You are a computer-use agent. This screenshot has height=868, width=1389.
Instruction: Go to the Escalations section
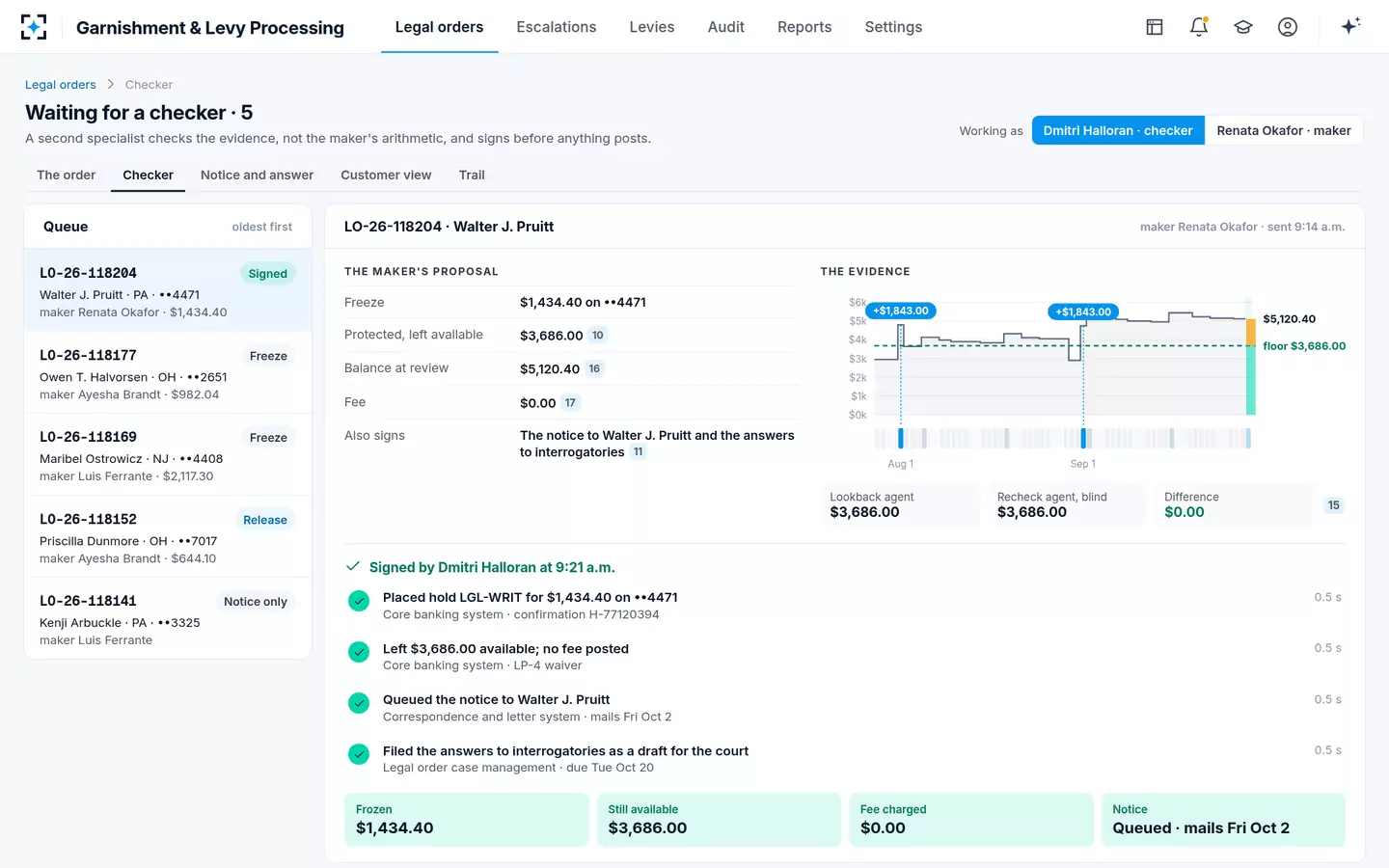pos(557,27)
